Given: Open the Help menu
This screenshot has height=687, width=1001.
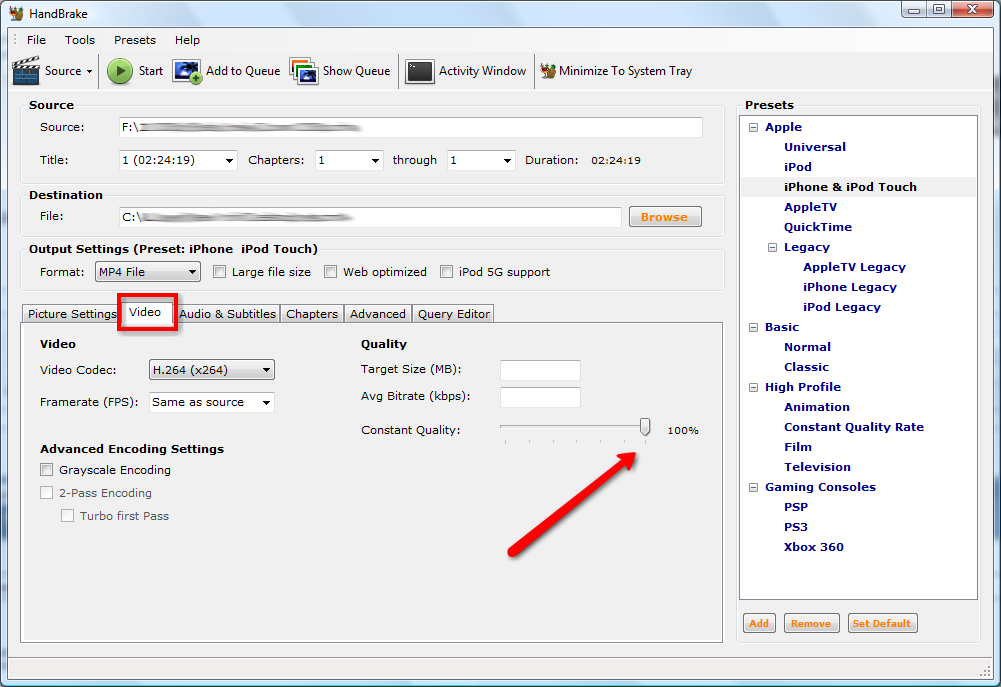Looking at the screenshot, I should point(188,40).
